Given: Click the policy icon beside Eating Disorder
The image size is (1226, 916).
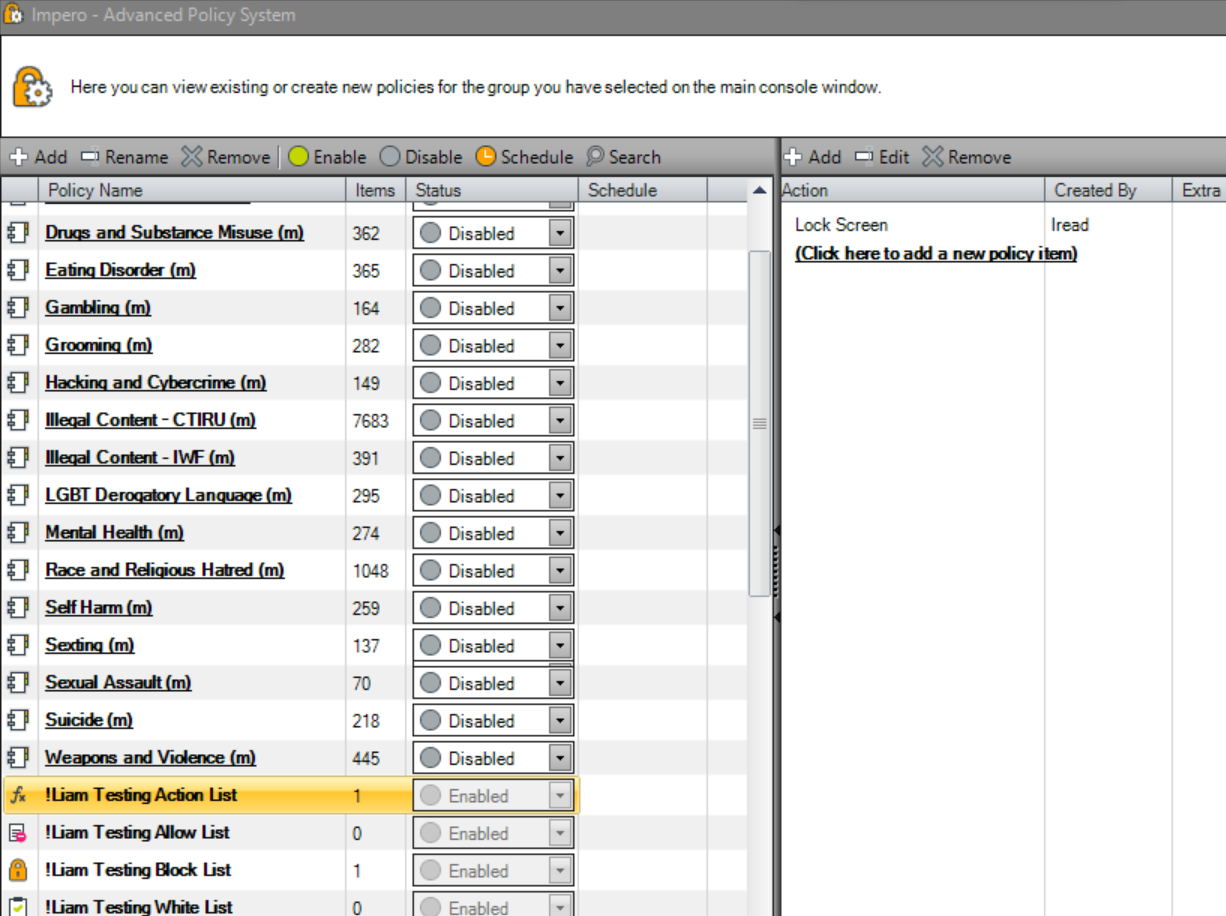Looking at the screenshot, I should pos(18,270).
